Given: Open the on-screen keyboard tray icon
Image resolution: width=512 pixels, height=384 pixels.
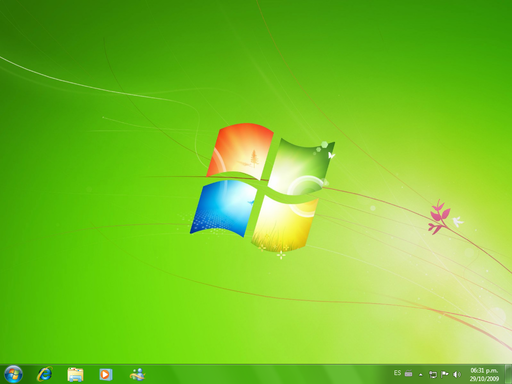Looking at the screenshot, I should coord(408,374).
